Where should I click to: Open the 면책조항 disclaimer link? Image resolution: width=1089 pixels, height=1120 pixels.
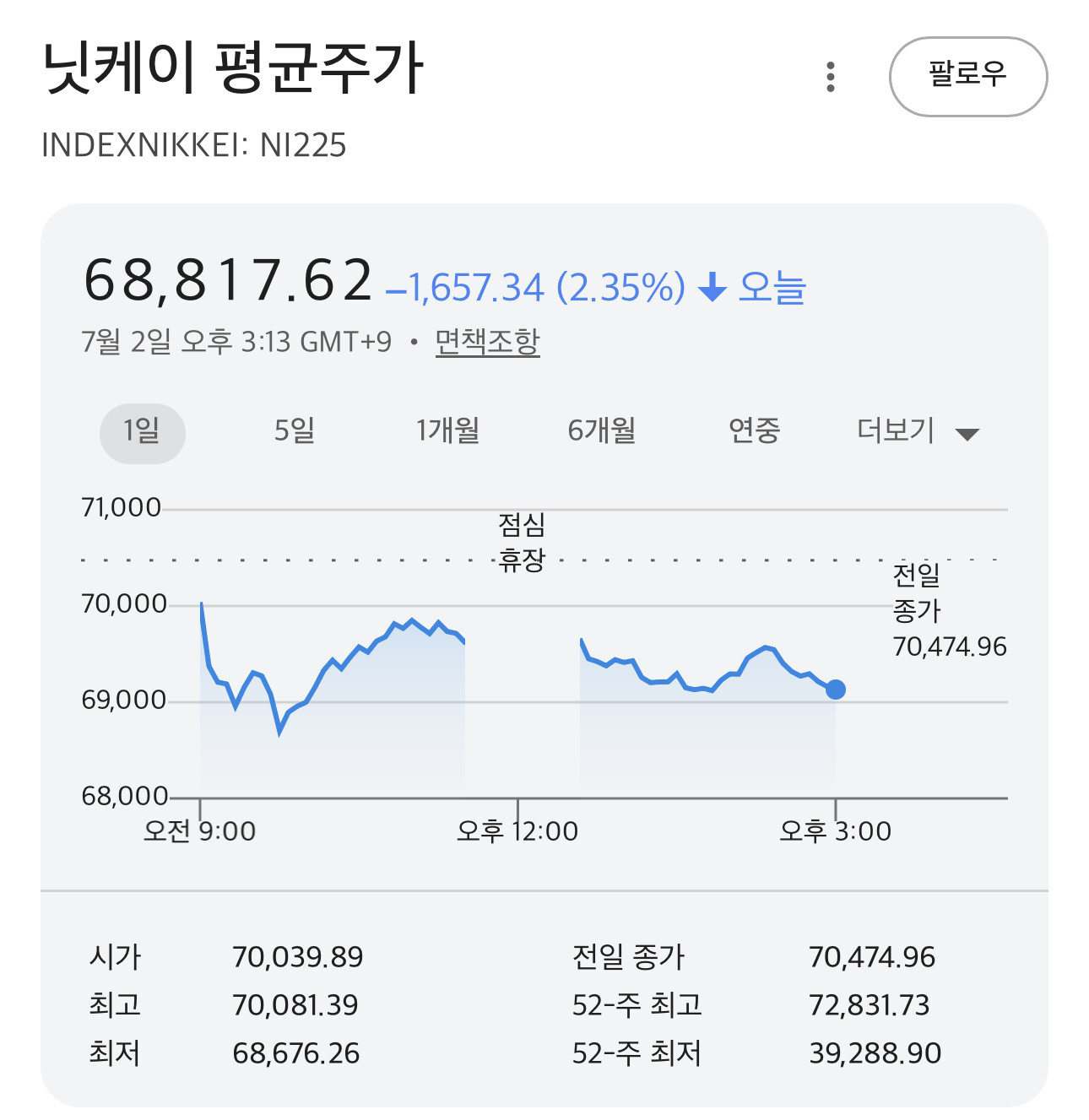click(x=487, y=342)
